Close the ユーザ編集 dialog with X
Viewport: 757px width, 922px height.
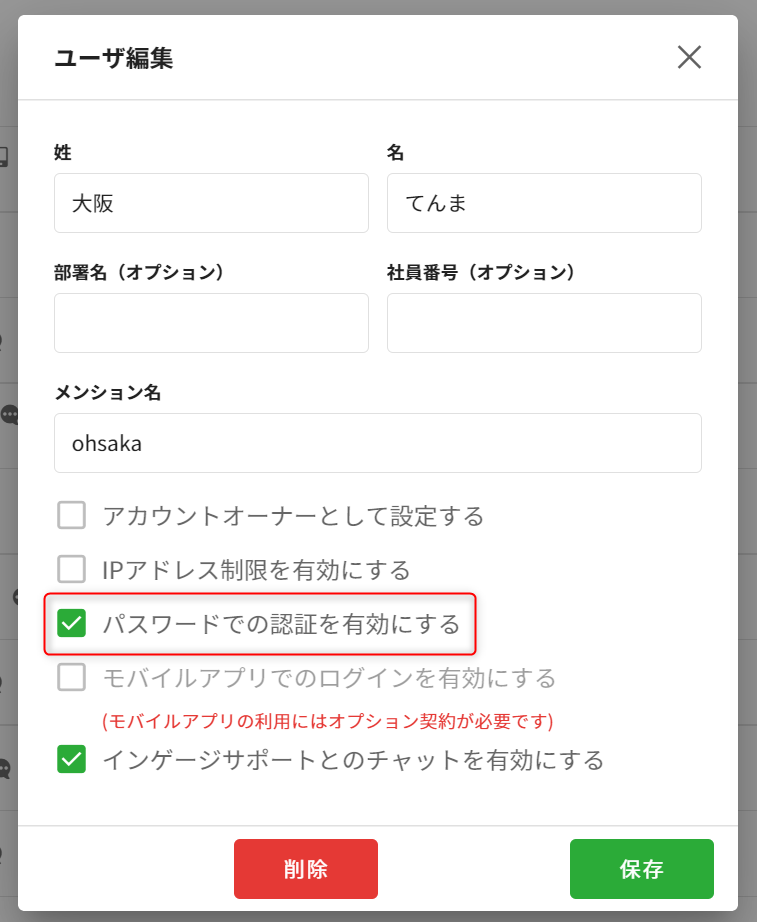point(689,57)
